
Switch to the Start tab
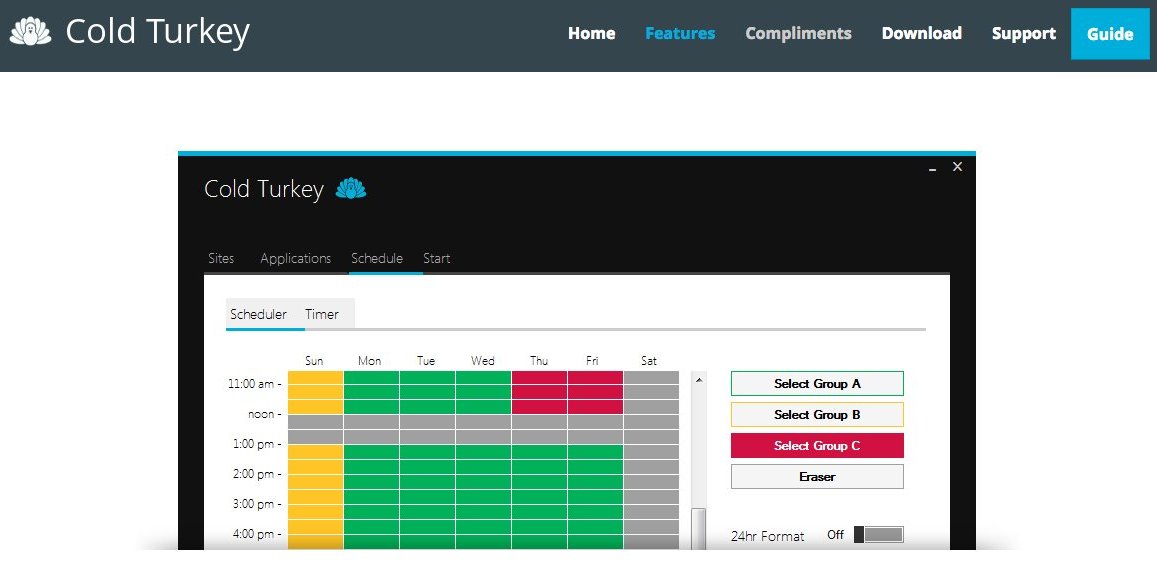tap(437, 258)
